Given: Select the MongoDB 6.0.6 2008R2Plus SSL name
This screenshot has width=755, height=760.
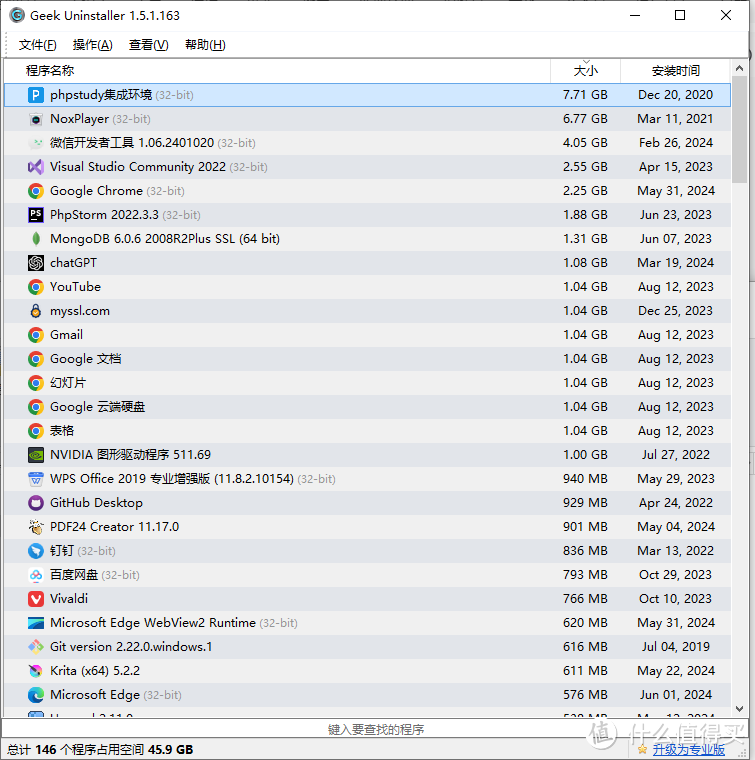Looking at the screenshot, I should [165, 239].
